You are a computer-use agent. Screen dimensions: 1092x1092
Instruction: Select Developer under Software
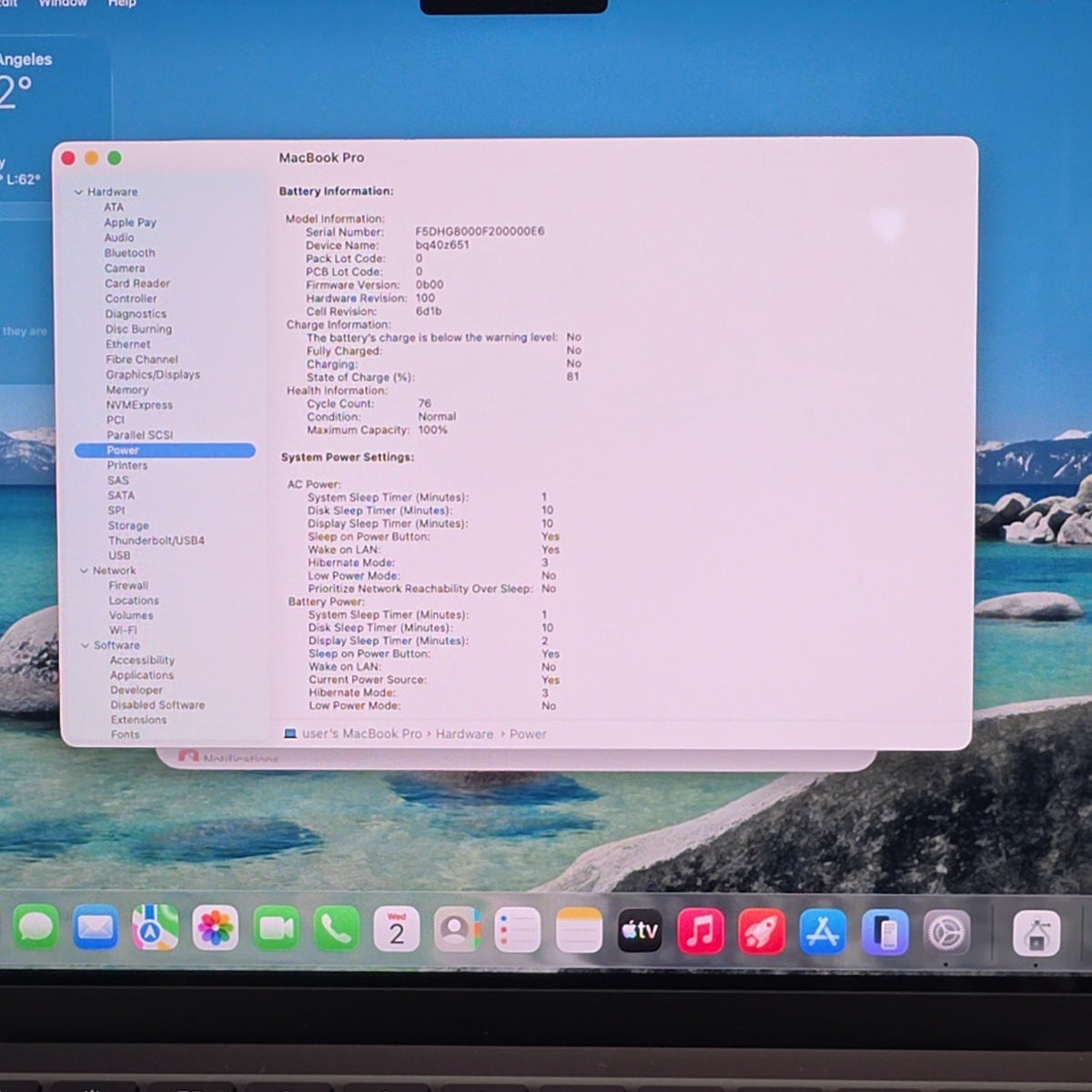pyautogui.click(x=136, y=690)
